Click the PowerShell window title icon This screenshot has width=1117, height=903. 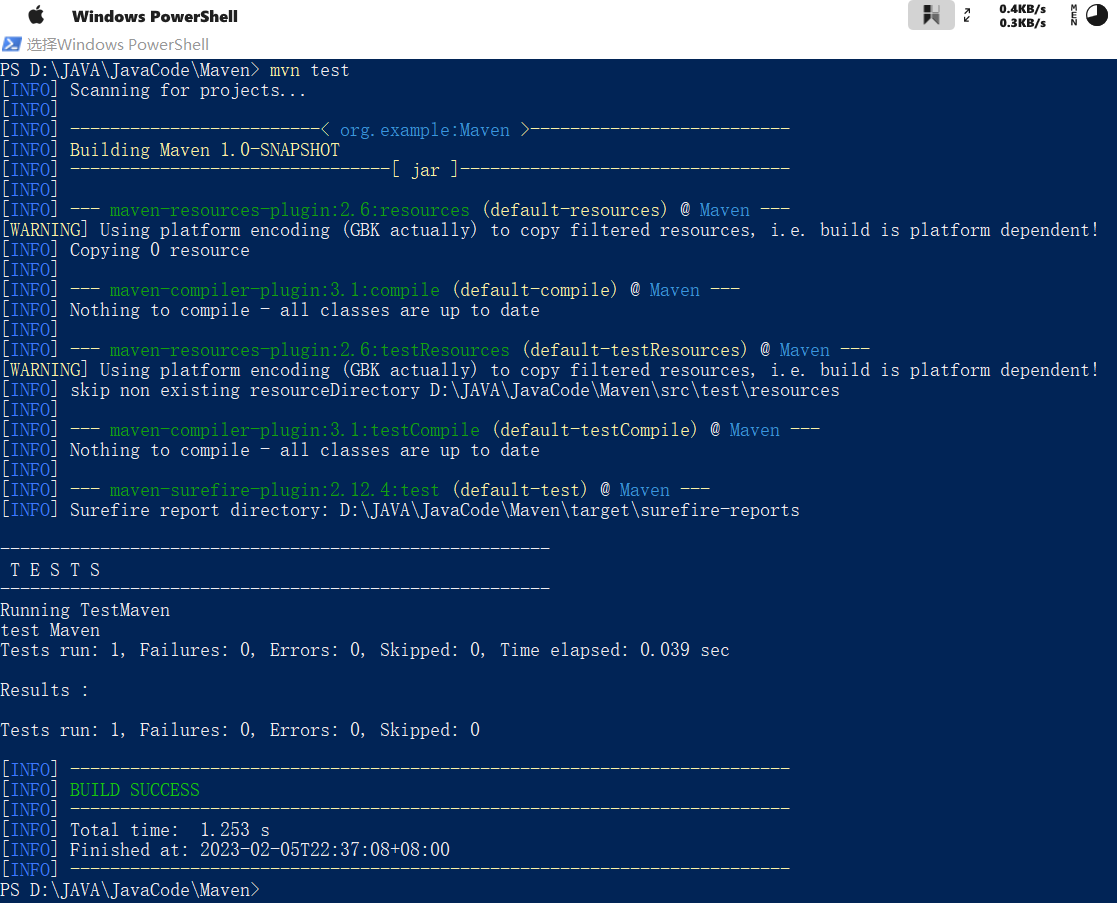click(x=11, y=44)
